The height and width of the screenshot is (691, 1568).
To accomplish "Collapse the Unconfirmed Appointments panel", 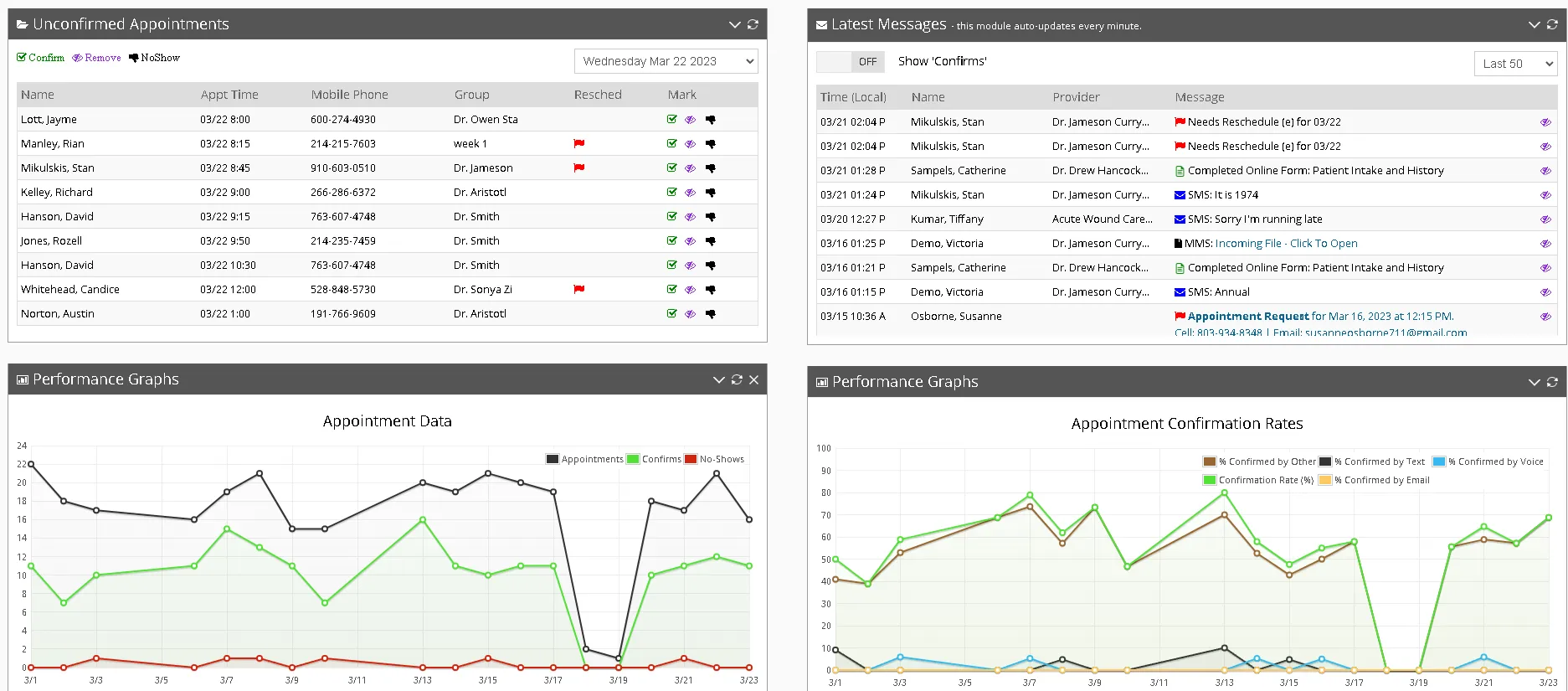I will point(734,24).
